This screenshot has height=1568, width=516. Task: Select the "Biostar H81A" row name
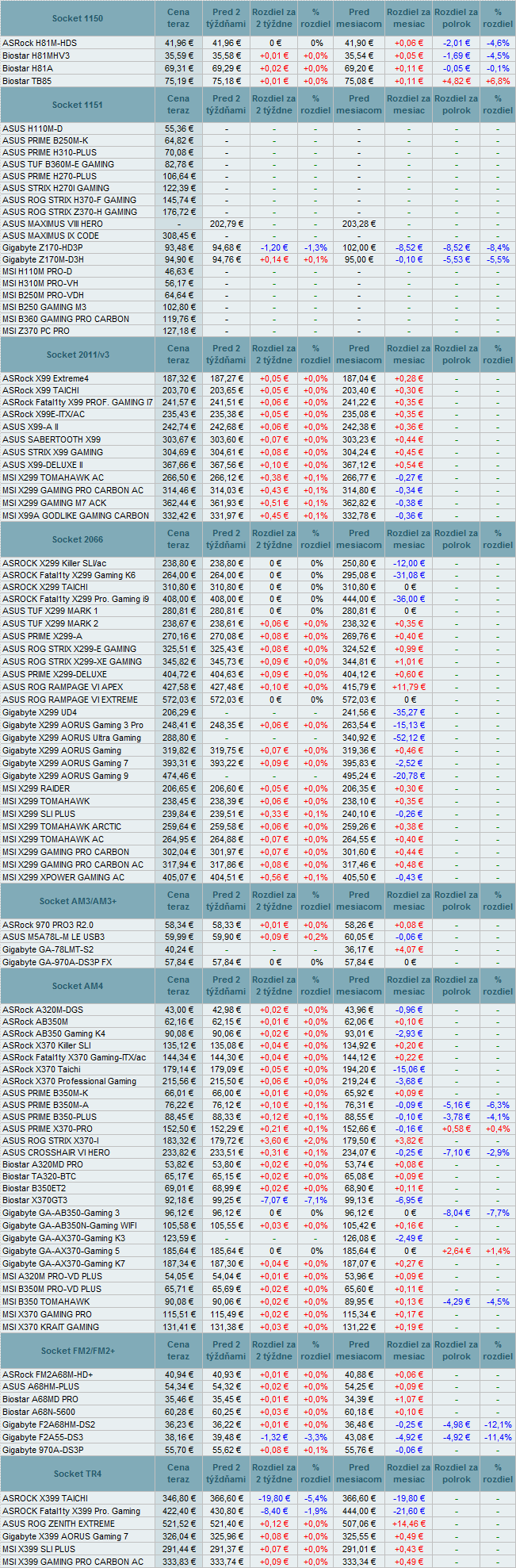coord(28,69)
